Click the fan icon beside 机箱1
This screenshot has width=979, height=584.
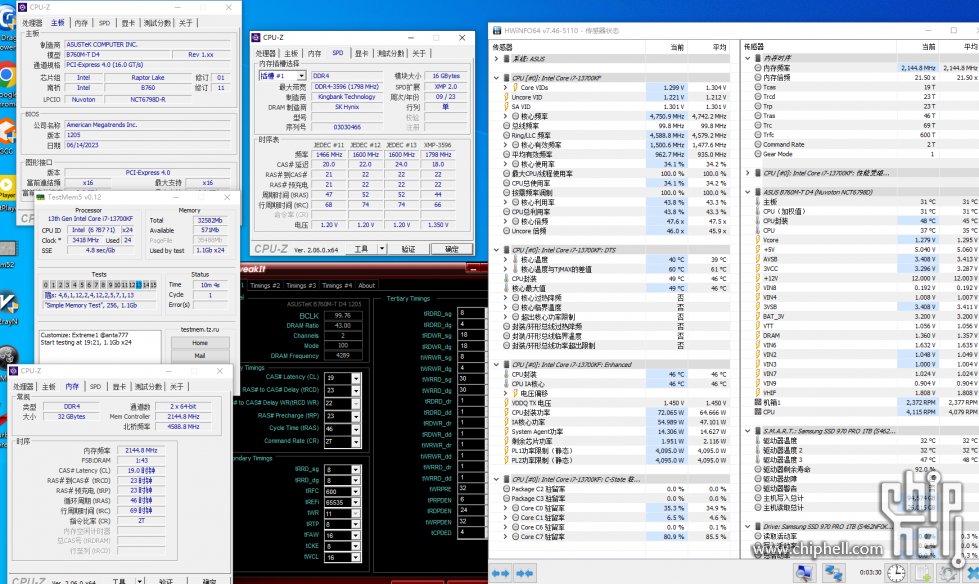[x=758, y=403]
